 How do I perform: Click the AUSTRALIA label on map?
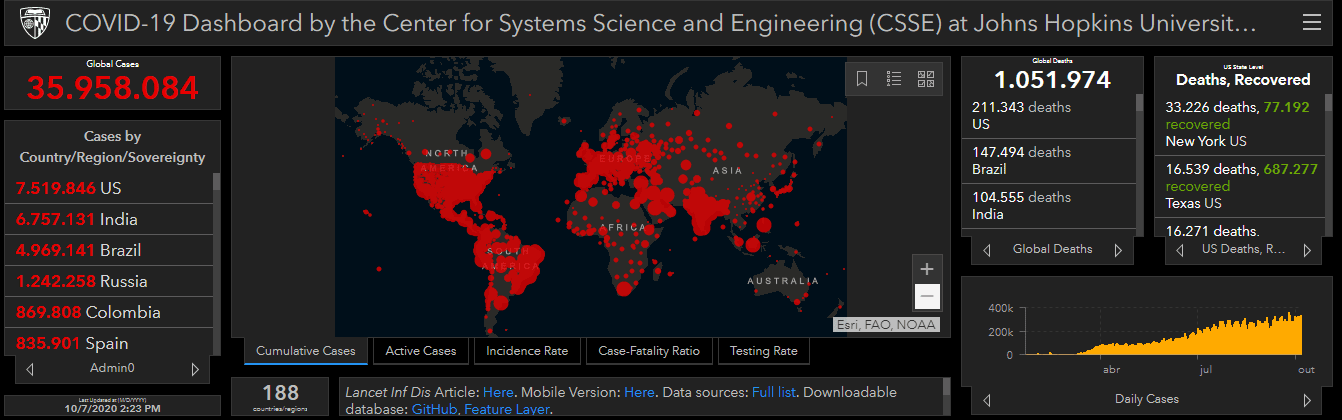pyautogui.click(x=783, y=281)
